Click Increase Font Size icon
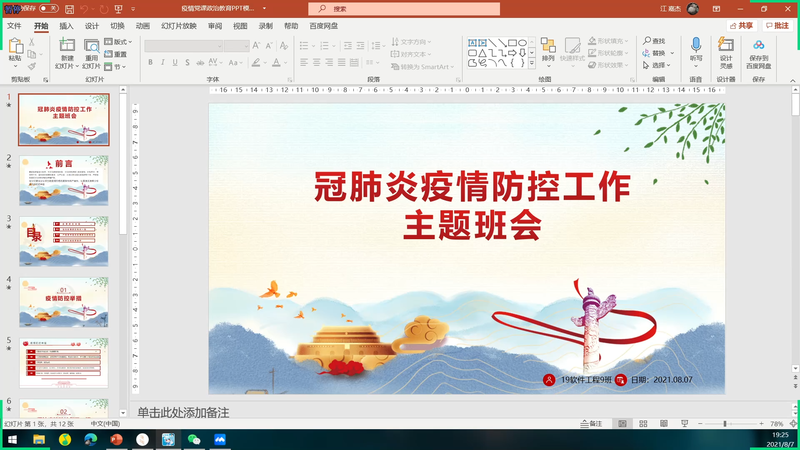Viewport: 800px width, 450px height. click(256, 46)
